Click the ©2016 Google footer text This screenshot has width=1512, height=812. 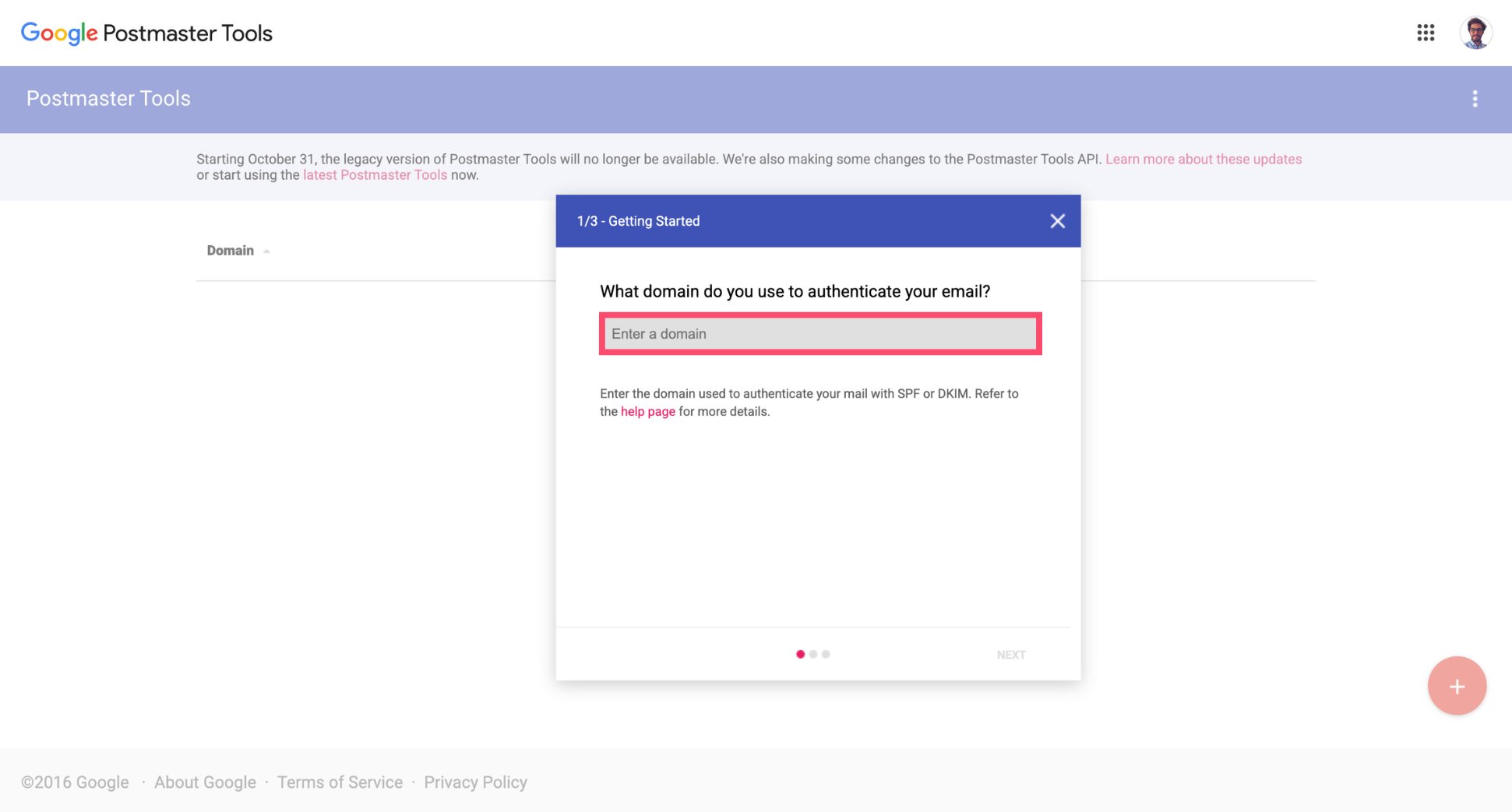[75, 782]
